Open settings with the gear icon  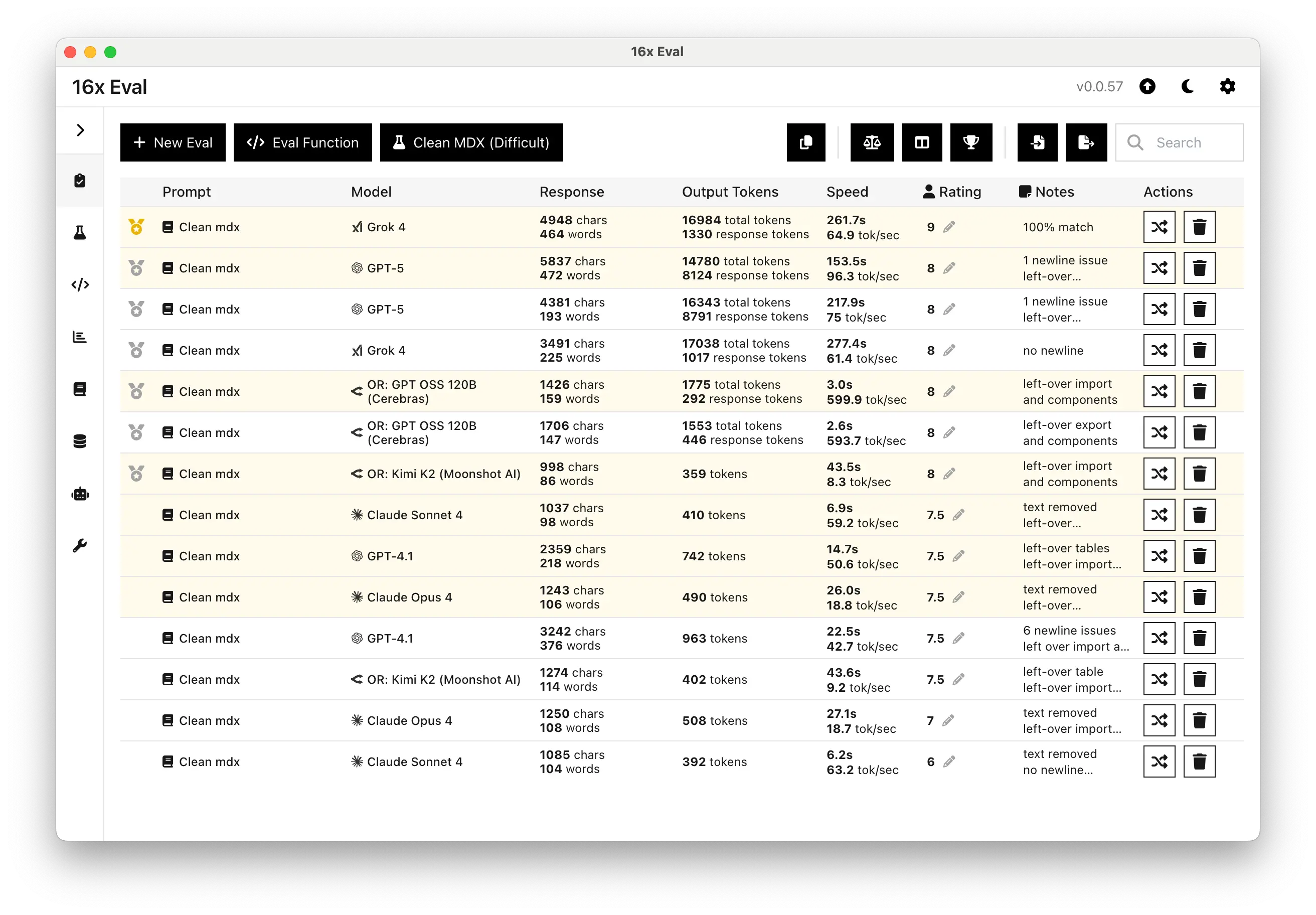[x=1227, y=87]
